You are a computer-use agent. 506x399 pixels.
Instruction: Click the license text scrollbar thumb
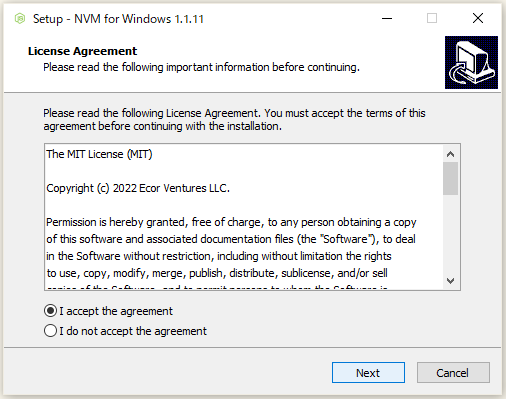coord(450,178)
